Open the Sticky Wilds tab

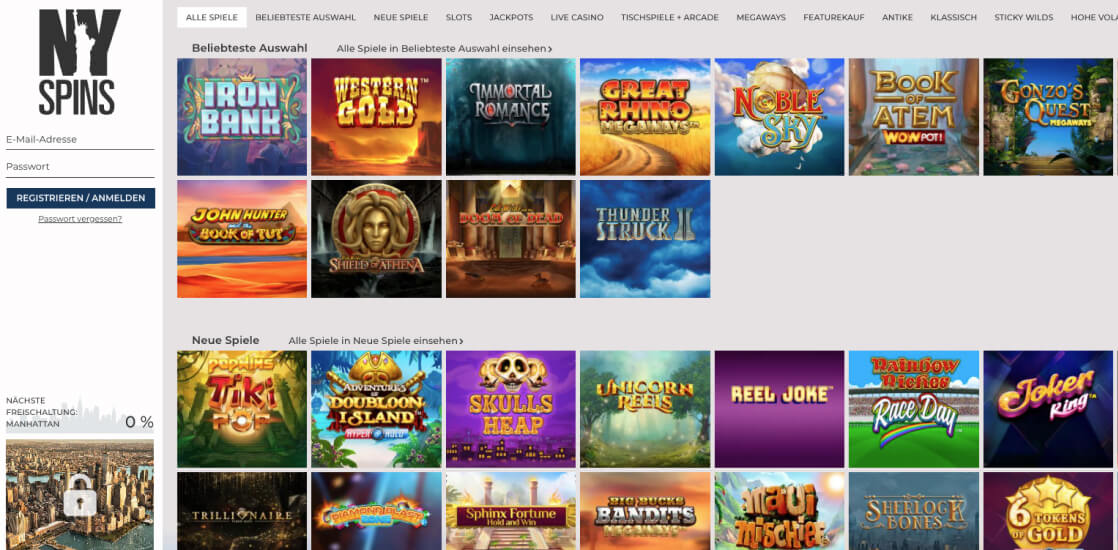1023,17
